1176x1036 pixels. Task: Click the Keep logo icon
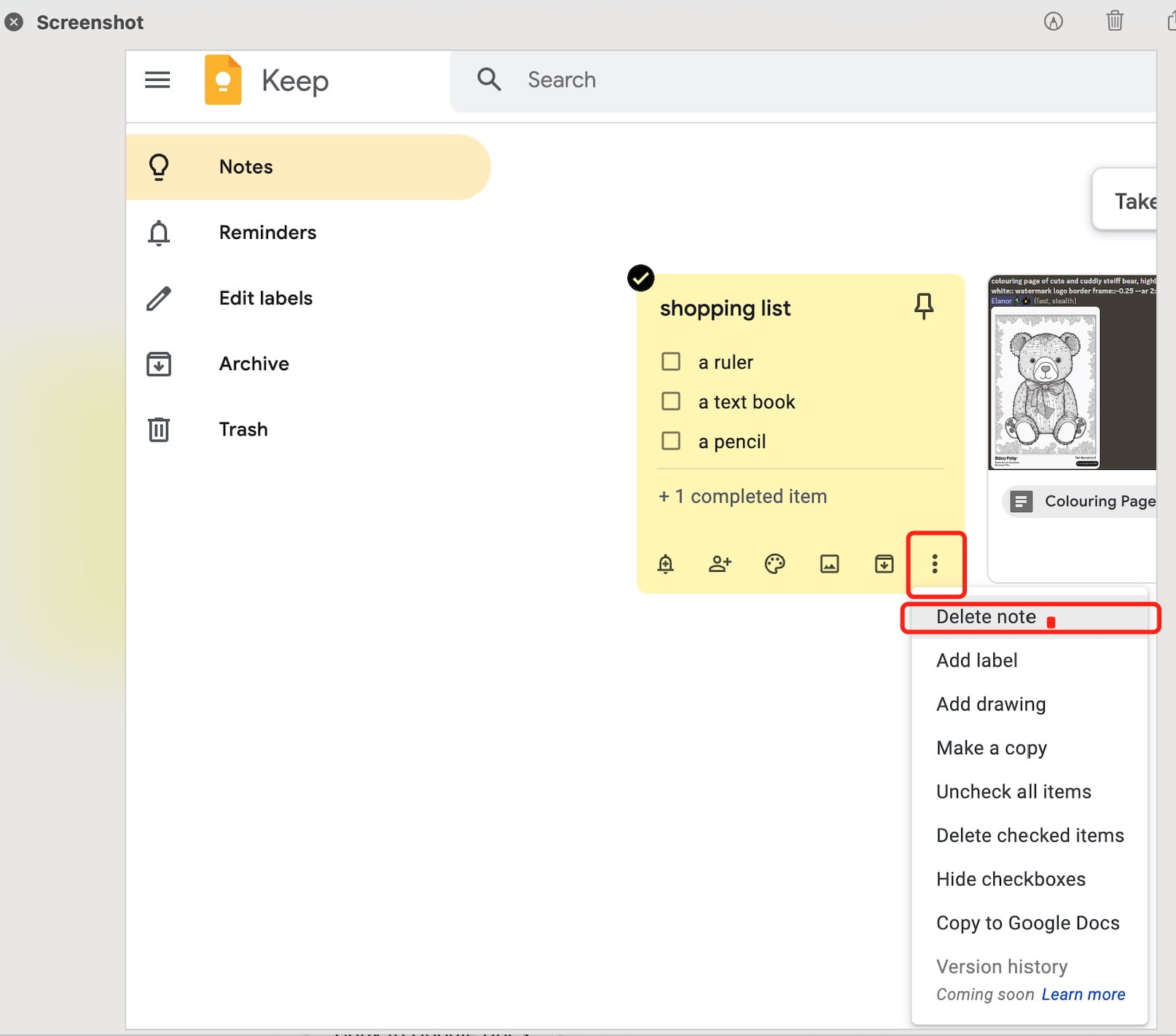tap(223, 79)
